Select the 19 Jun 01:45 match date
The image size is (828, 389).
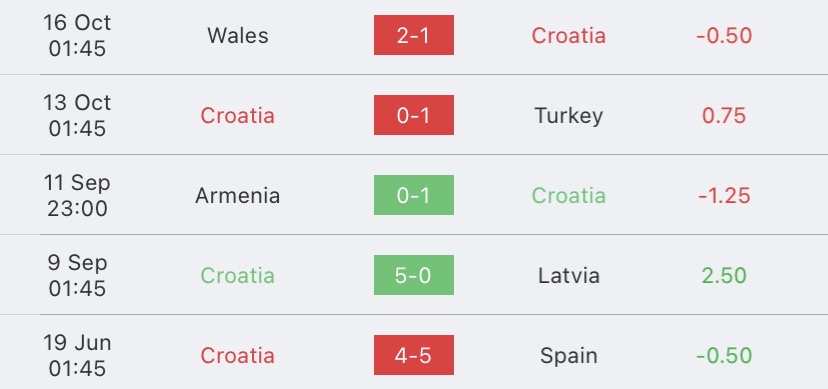click(77, 356)
